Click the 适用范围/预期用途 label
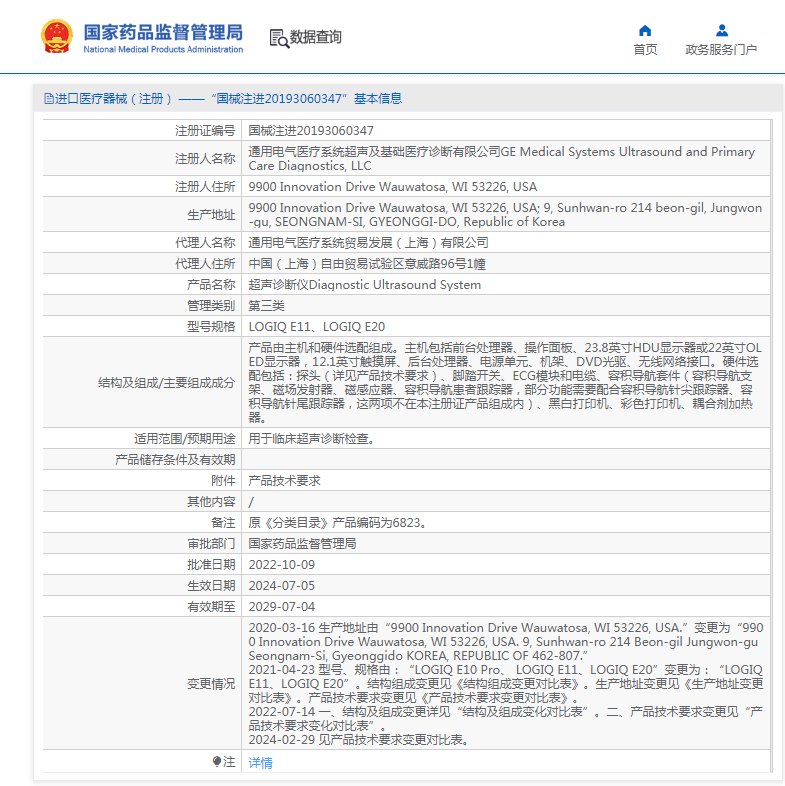Viewport: 785px width, 786px height. [184, 439]
